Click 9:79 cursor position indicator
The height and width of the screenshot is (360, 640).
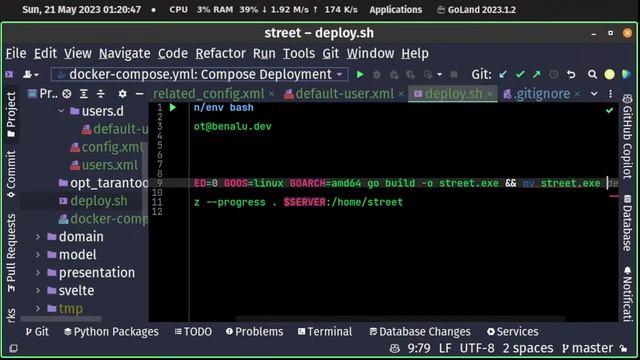pyautogui.click(x=419, y=348)
